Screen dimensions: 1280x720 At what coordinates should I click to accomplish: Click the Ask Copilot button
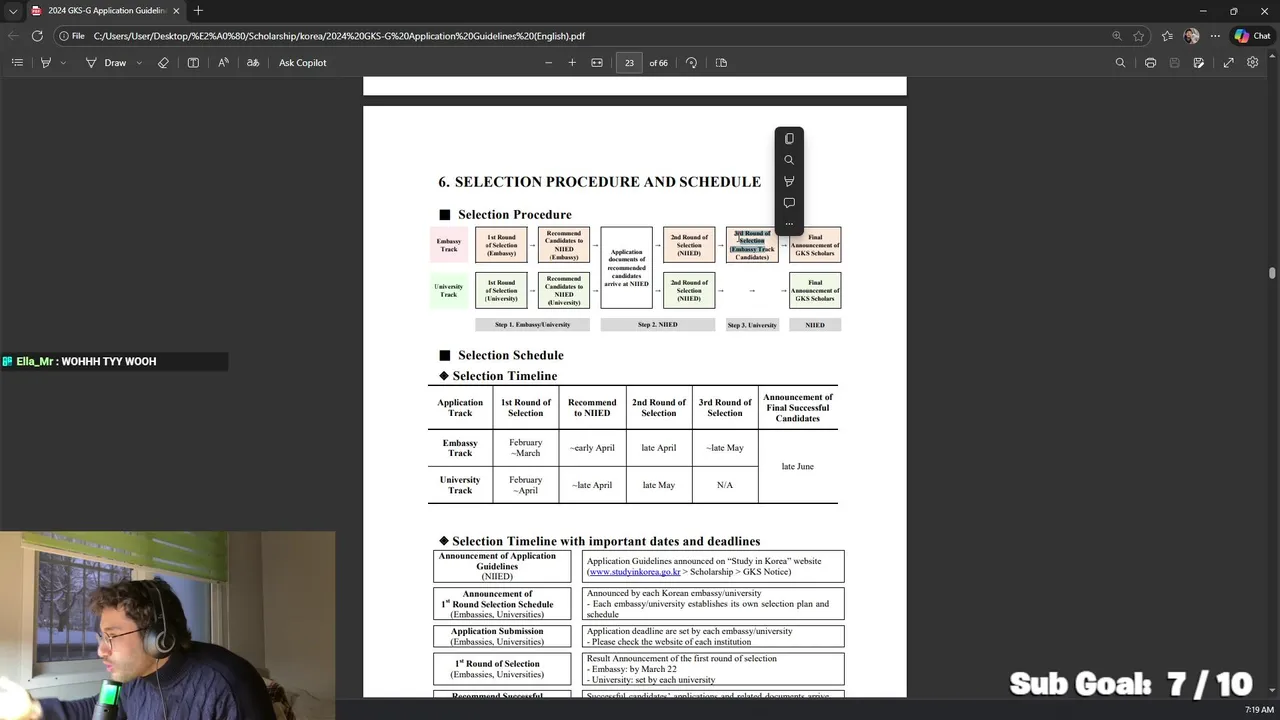click(x=303, y=62)
